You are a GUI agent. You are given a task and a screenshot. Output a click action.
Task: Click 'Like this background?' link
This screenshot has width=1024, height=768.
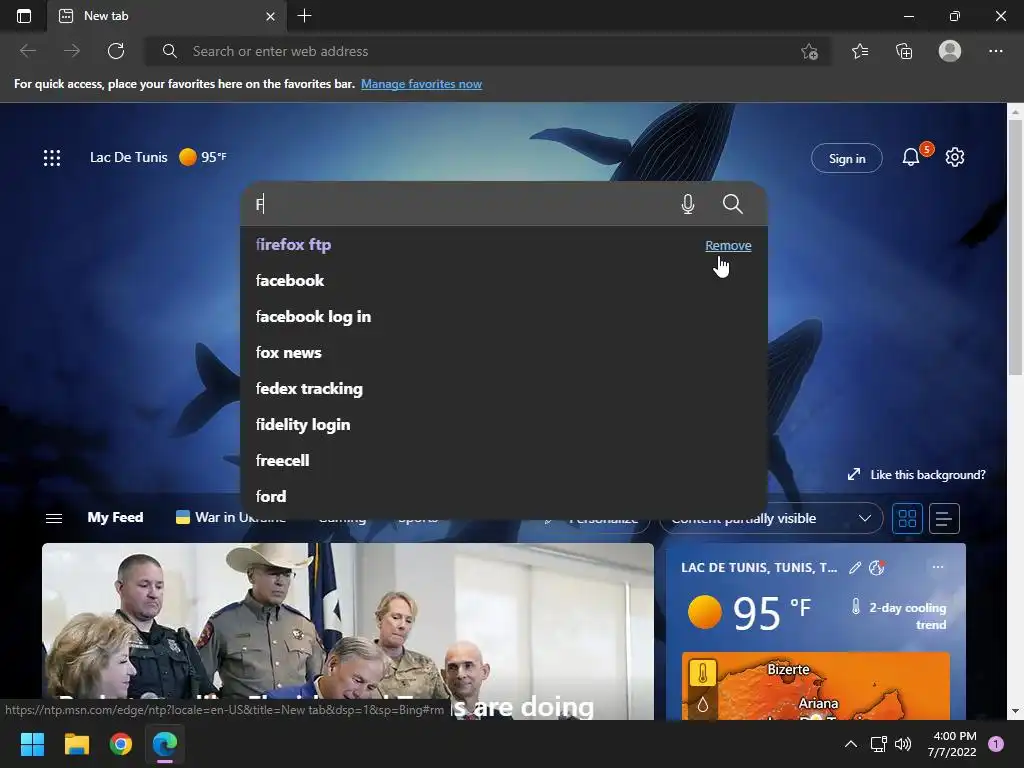(x=916, y=475)
